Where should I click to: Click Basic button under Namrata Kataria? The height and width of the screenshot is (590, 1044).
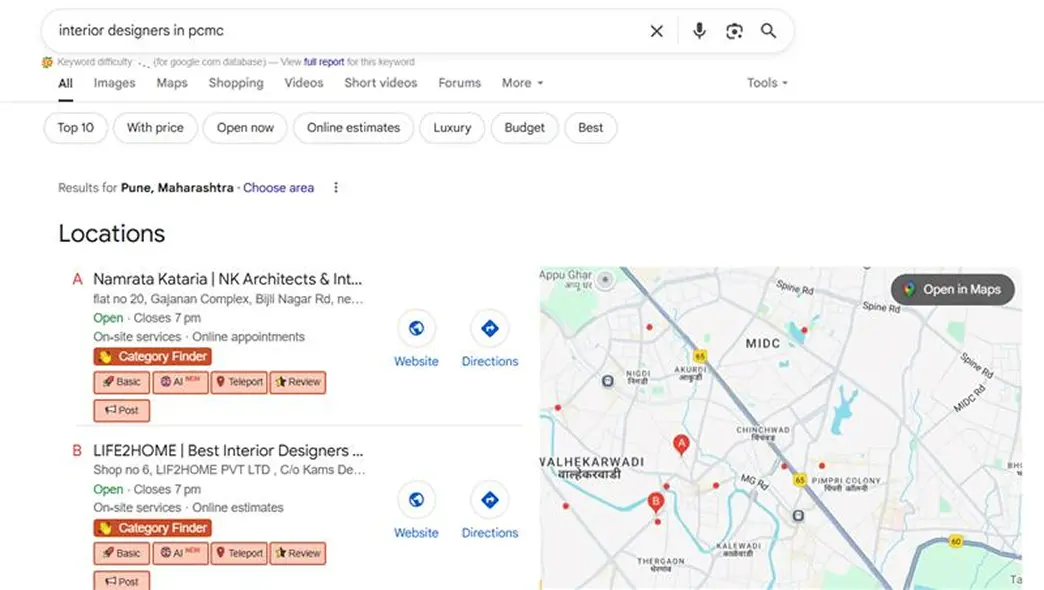[x=121, y=382]
